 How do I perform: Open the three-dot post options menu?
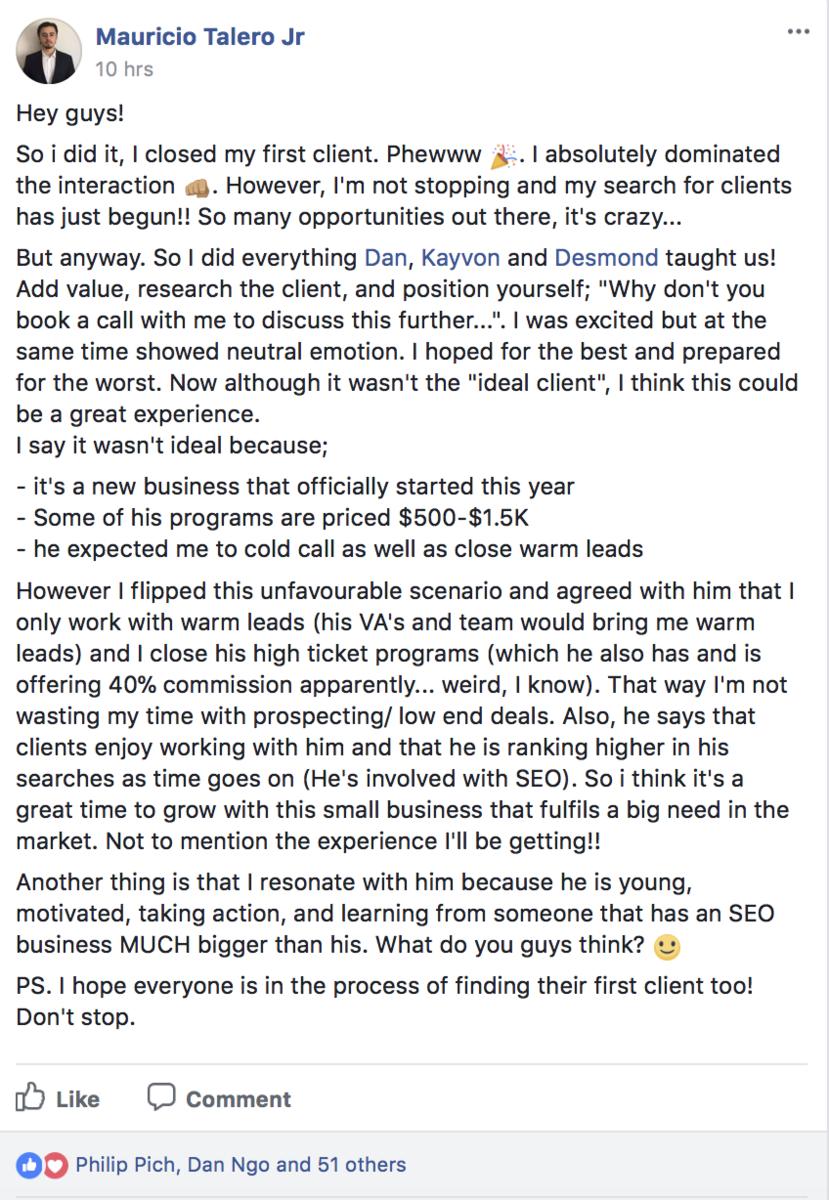point(798,32)
